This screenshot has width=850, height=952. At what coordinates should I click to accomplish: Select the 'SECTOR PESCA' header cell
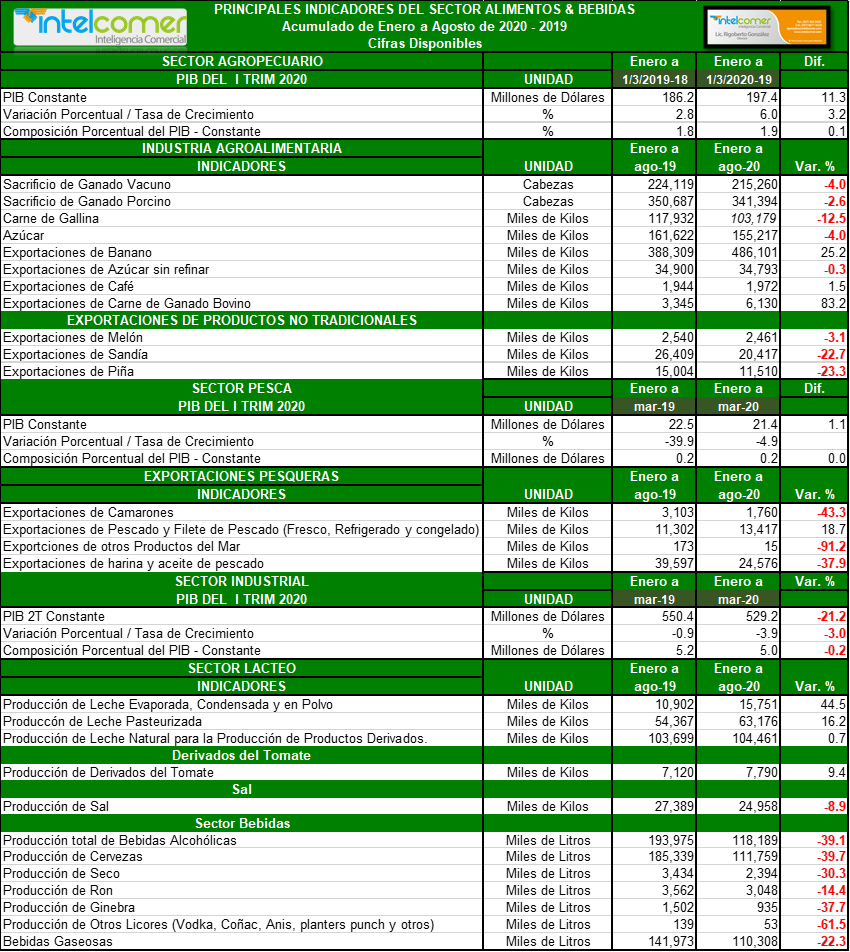click(x=242, y=389)
